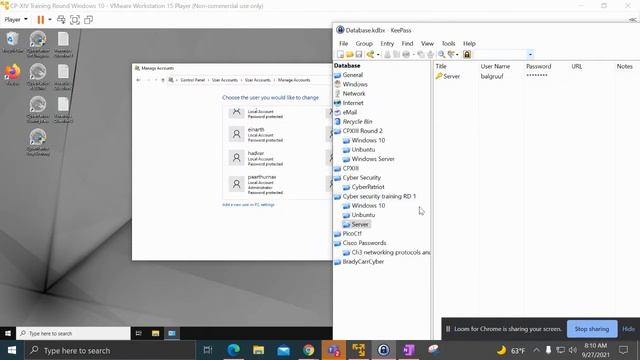The image size is (640, 360).
Task: Open the KeePass Group menu
Action: tap(364, 43)
